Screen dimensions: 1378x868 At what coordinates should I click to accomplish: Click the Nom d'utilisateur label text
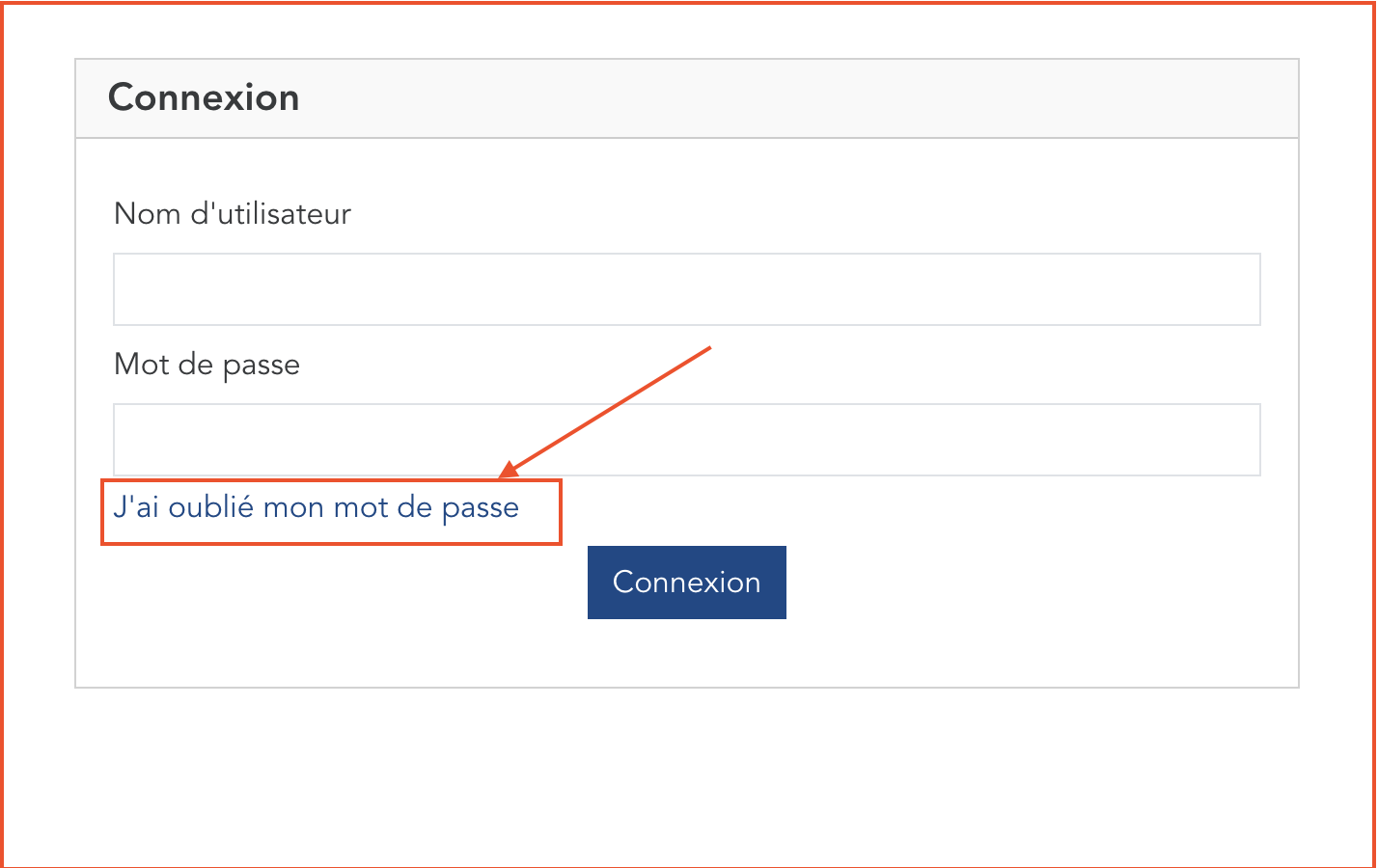tap(233, 214)
